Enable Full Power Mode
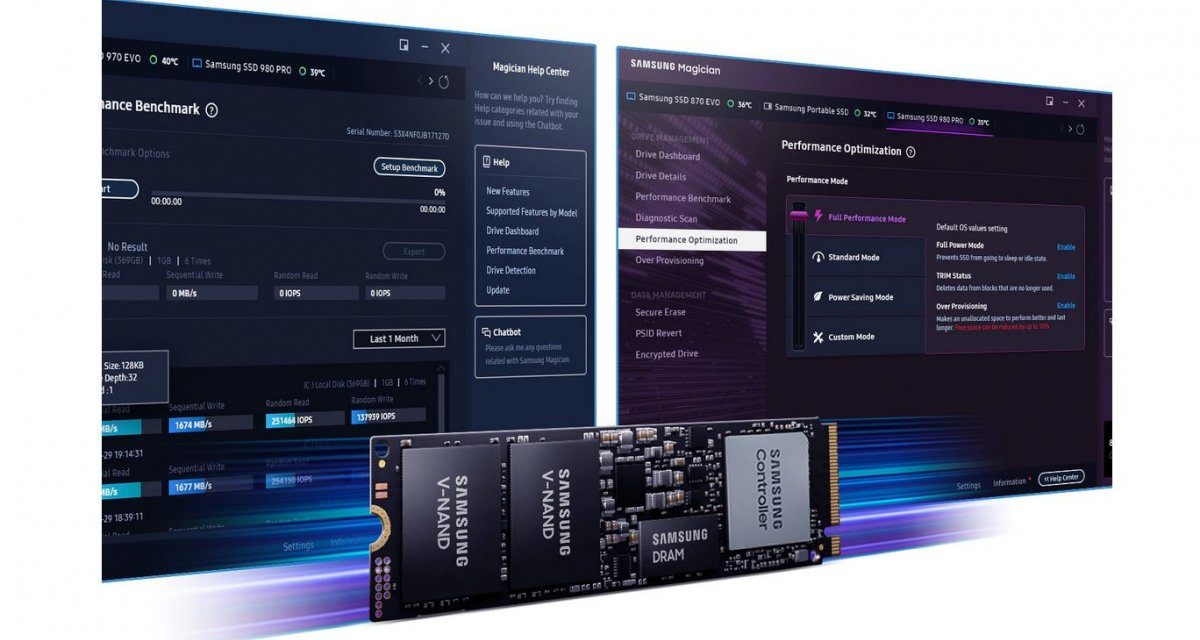This screenshot has height=640, width=1200. pyautogui.click(x=1066, y=247)
